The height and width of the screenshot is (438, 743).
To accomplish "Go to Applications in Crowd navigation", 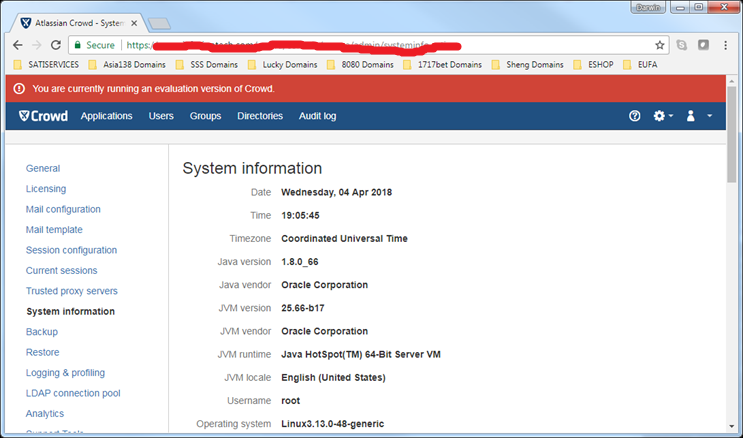I will 106,116.
